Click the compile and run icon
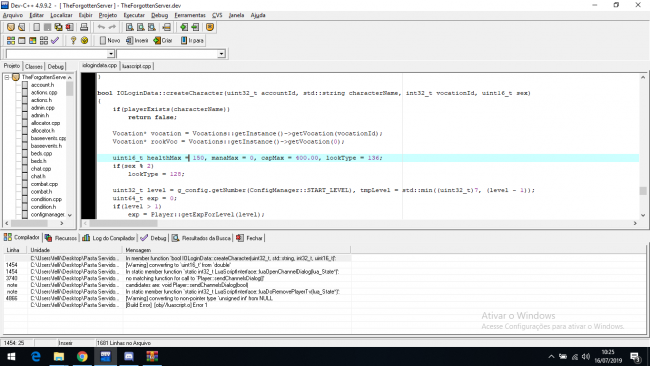Viewport: 650px width, 366px height. [x=32, y=40]
